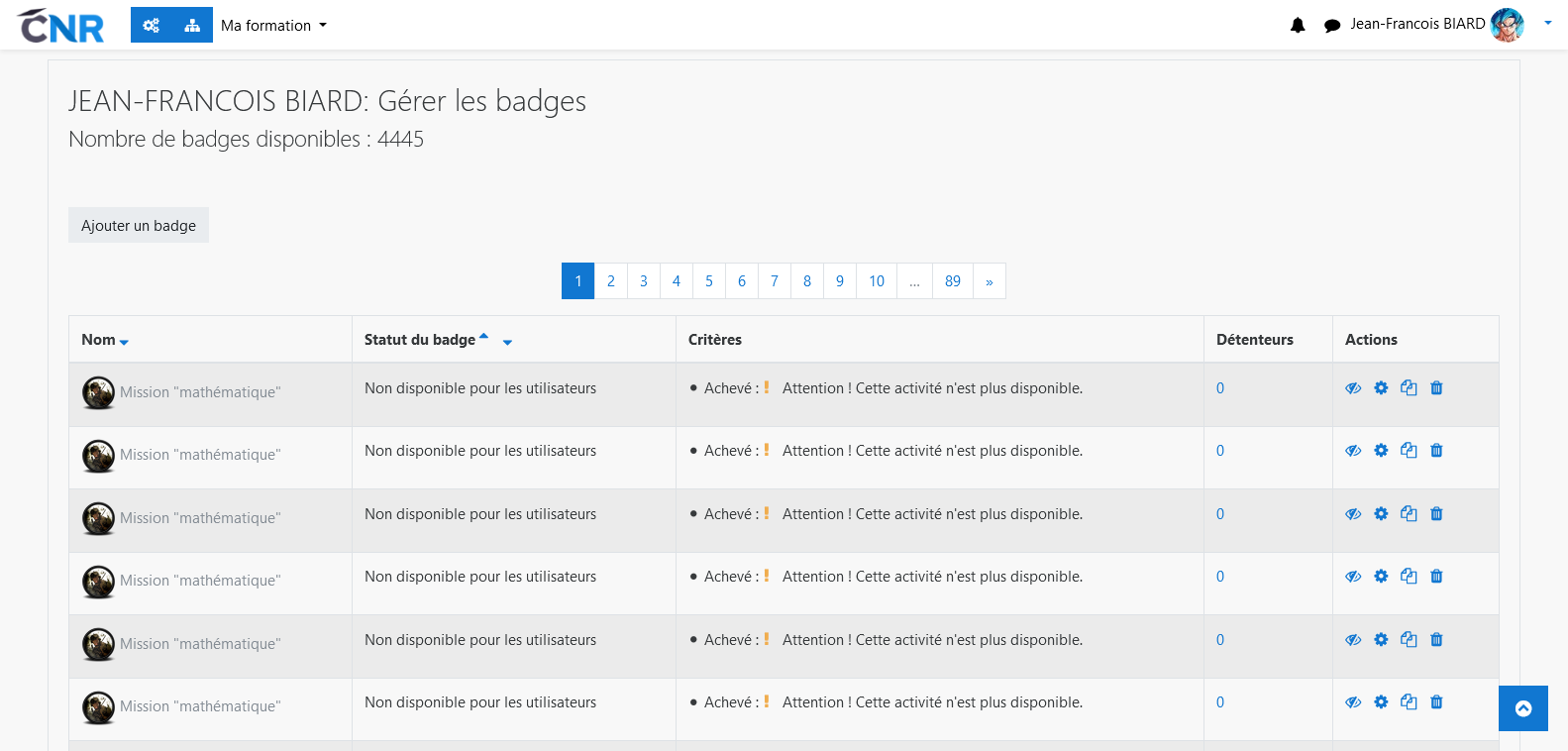Duplicate first row badge with copy icon
Screen dimensions: 1568x751
coord(1409,388)
